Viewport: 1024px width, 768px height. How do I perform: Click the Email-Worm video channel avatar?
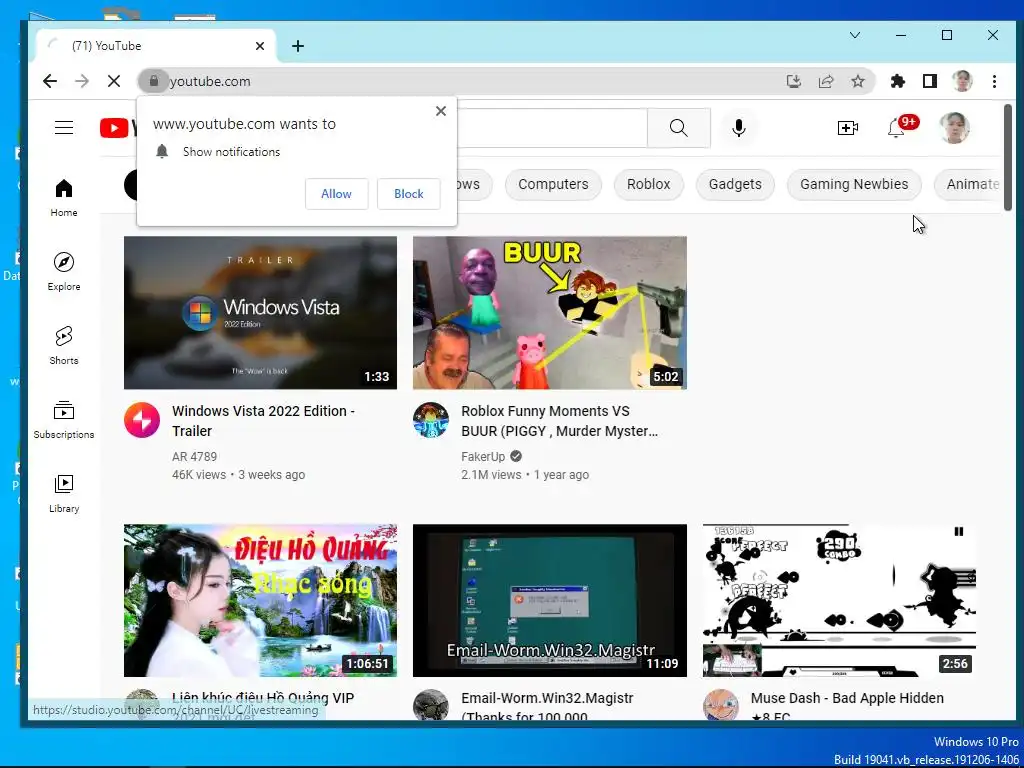[431, 705]
